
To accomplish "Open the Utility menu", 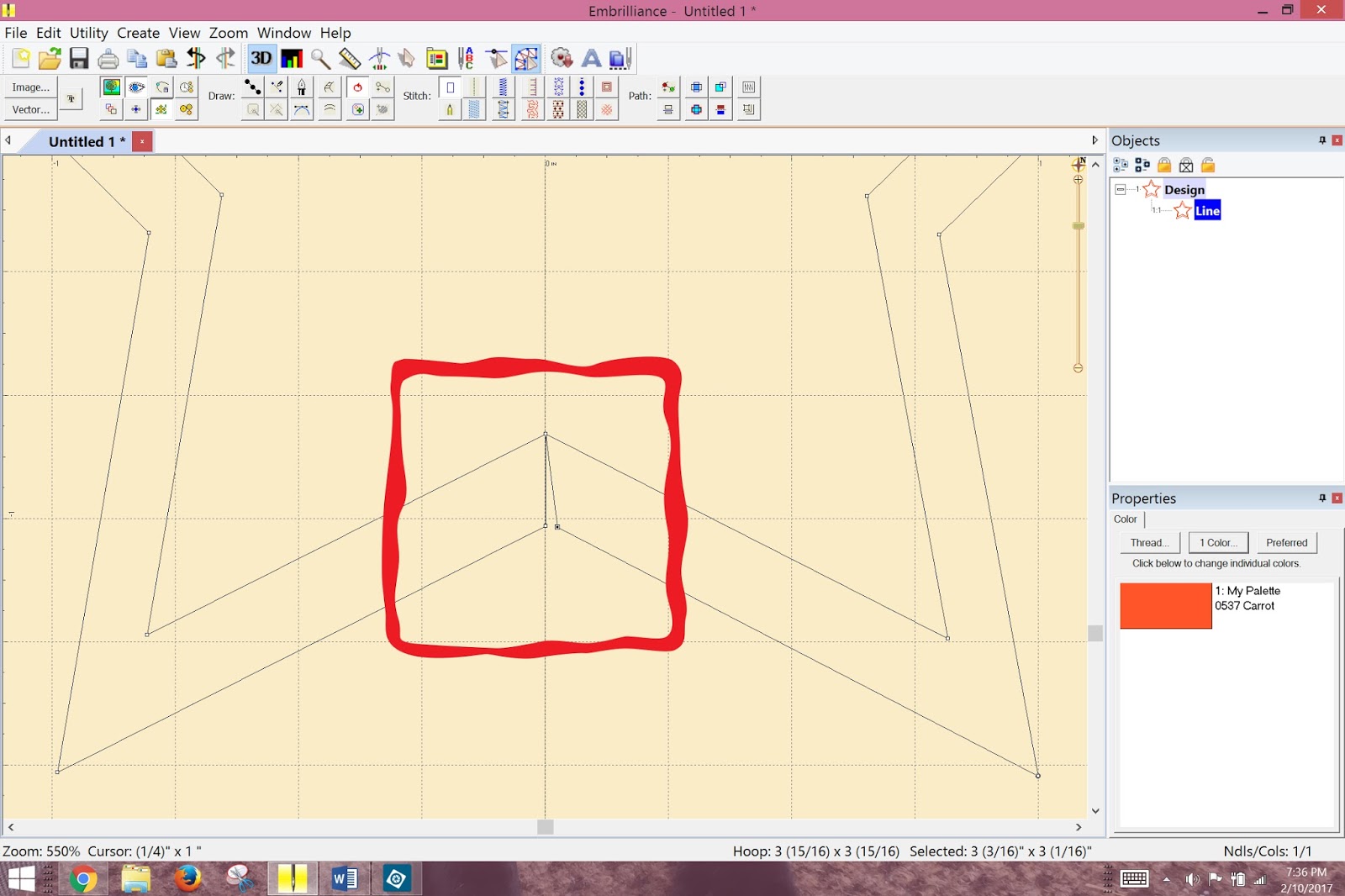I will pos(88,33).
